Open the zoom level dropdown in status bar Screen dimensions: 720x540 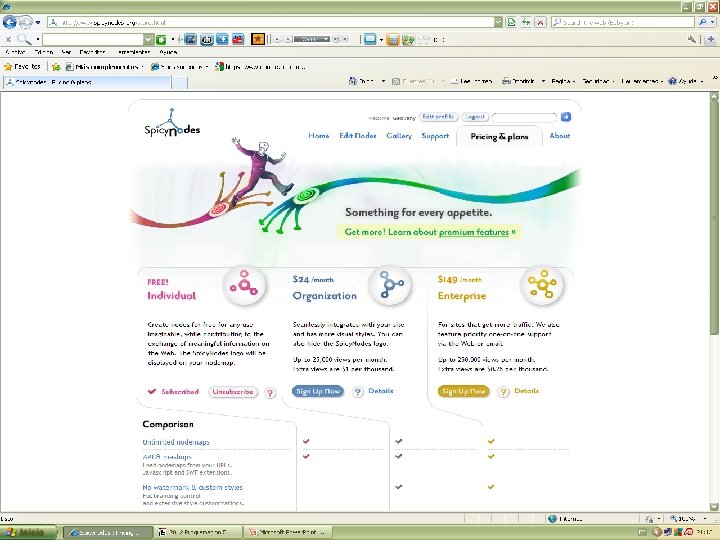pos(705,518)
